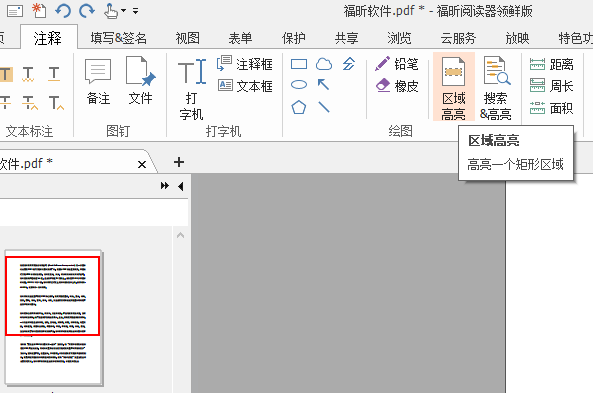Select the Strikeout text markup tool

pyautogui.click(x=5, y=102)
